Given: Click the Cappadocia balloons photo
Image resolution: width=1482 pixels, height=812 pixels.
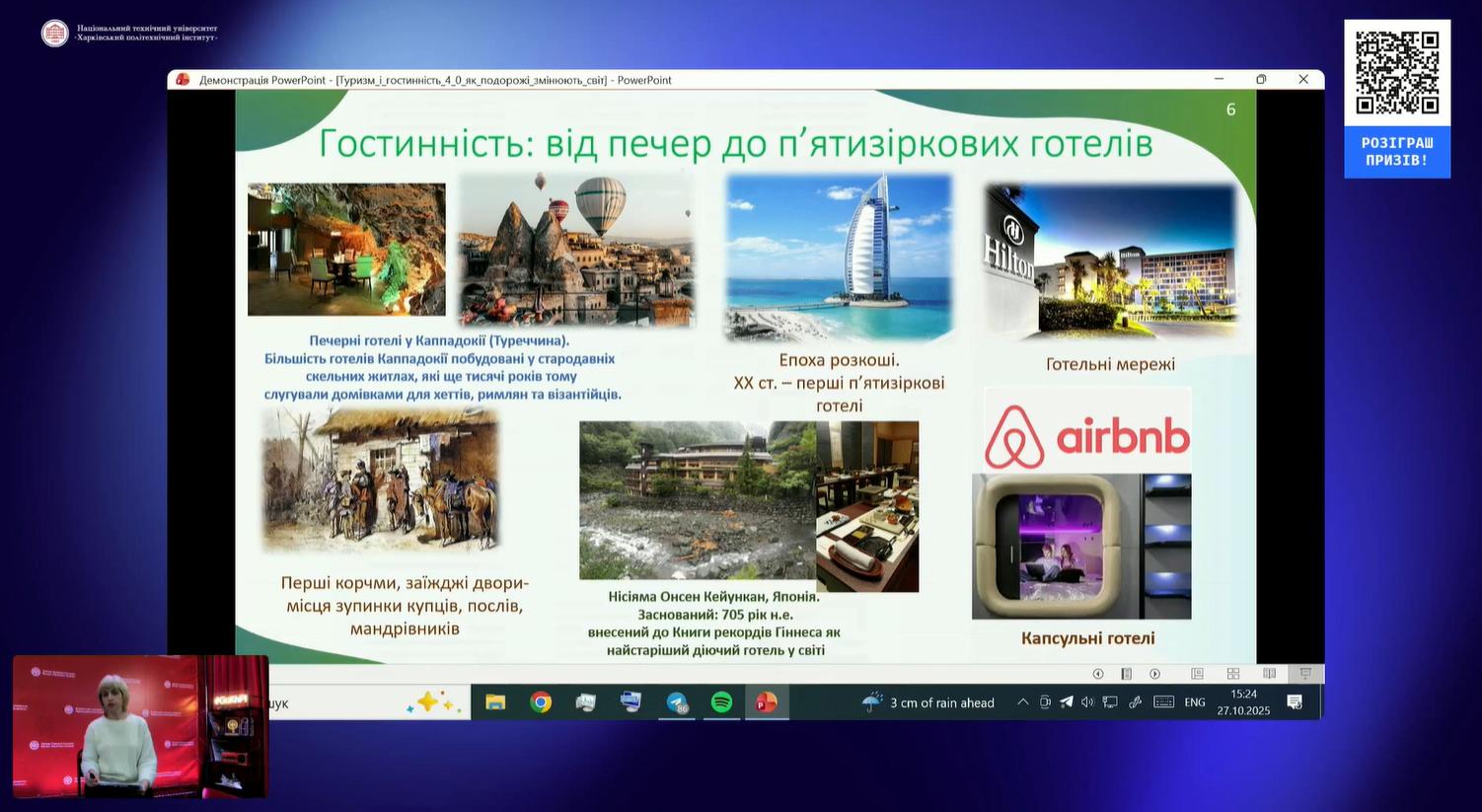Looking at the screenshot, I should (x=577, y=250).
